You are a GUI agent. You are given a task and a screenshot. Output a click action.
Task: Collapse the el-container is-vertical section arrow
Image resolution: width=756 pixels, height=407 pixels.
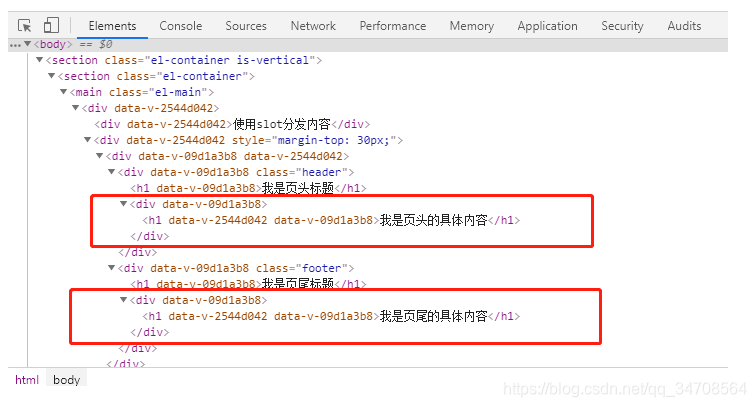coord(40,60)
